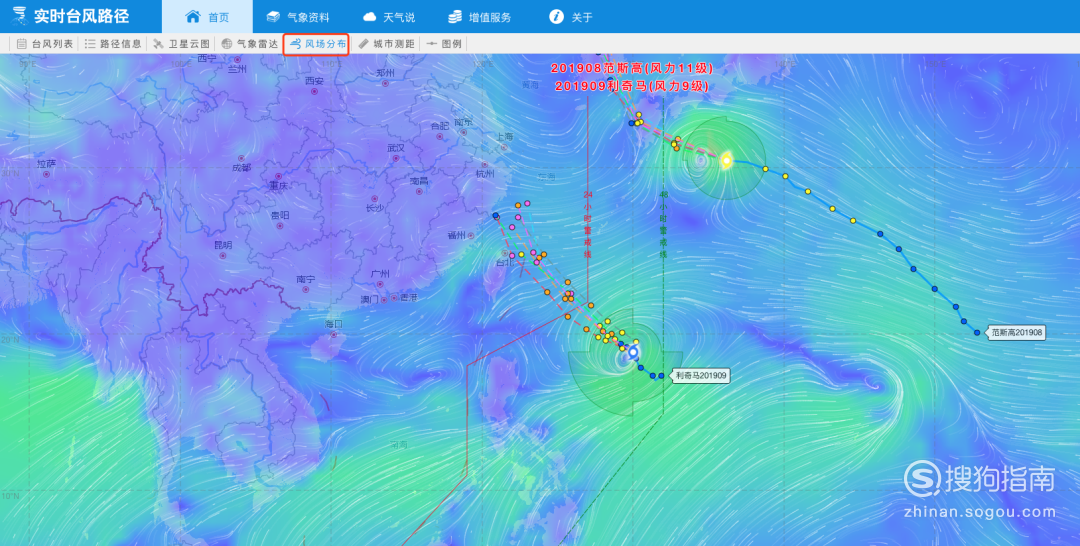Open the 天气说 cloud menu item
The width and height of the screenshot is (1080, 546).
[388, 17]
